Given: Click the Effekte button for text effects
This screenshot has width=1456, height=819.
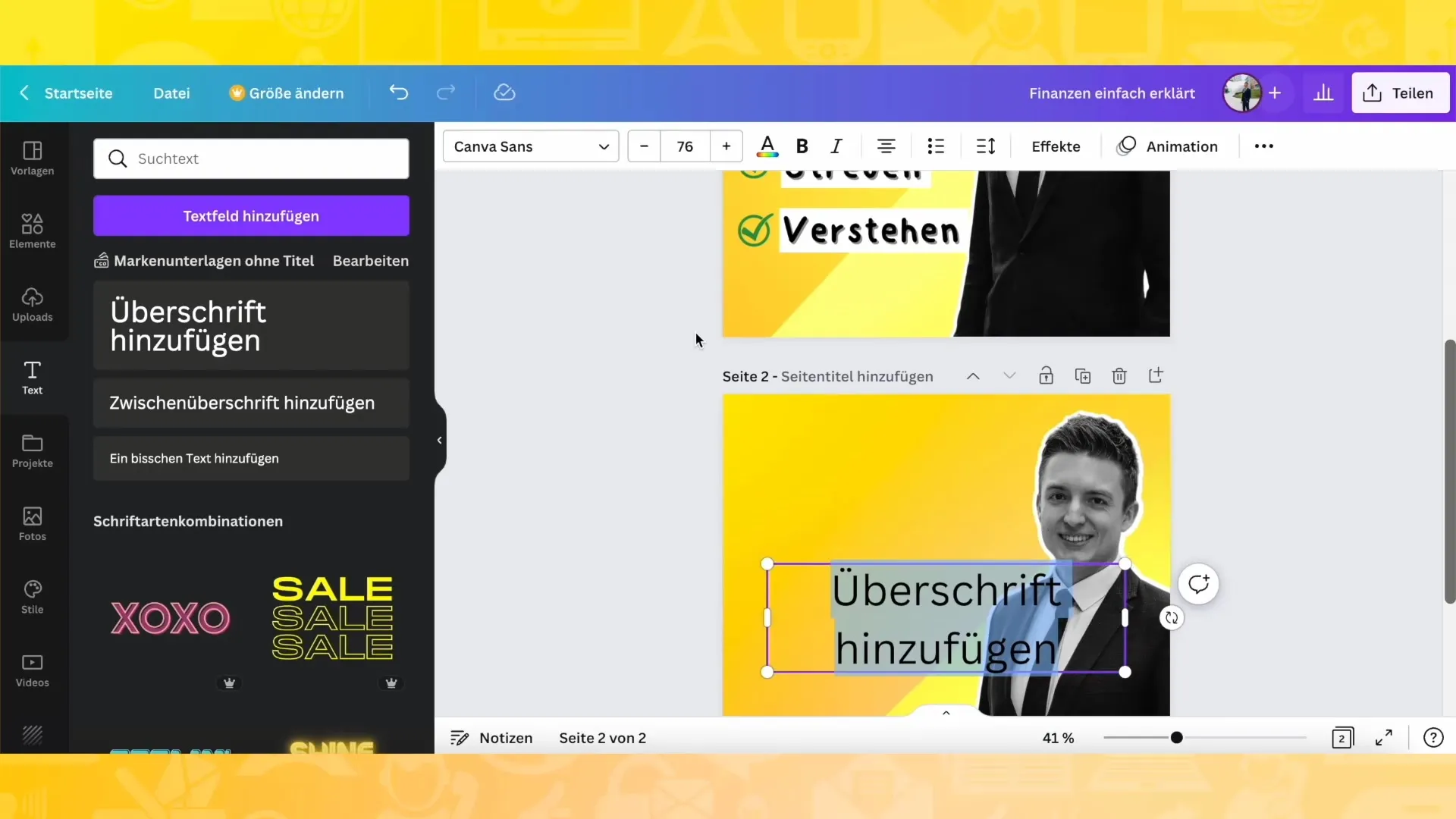Looking at the screenshot, I should (x=1055, y=146).
